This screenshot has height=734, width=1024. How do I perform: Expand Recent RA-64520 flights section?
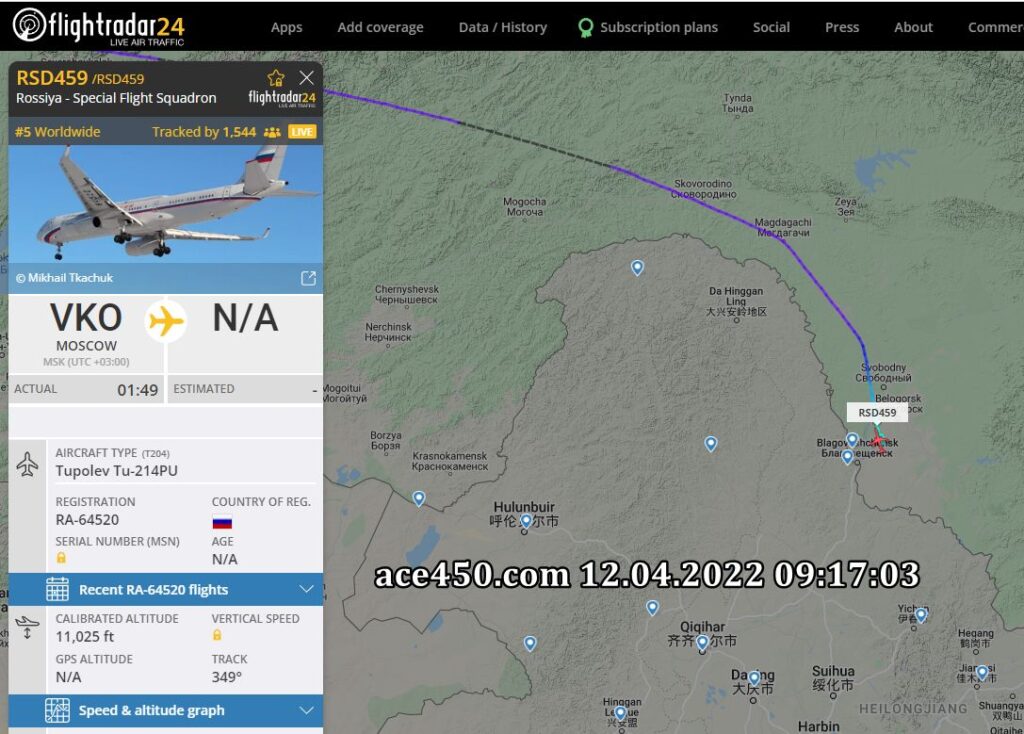point(166,590)
